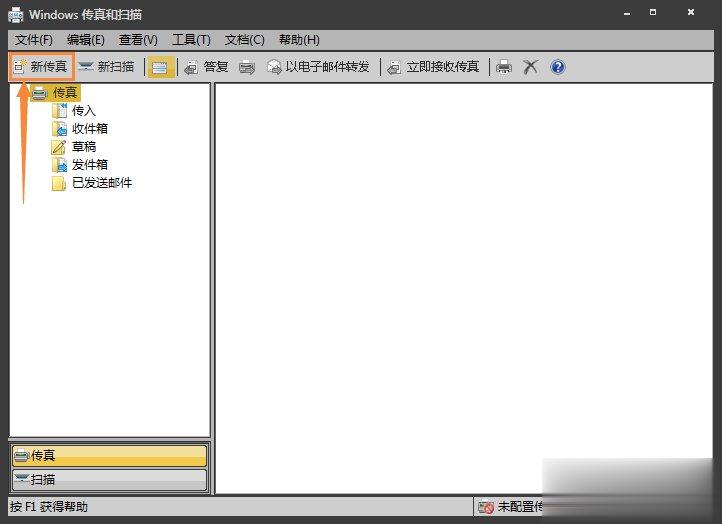Click the unconfigured fax status icon

[486, 507]
